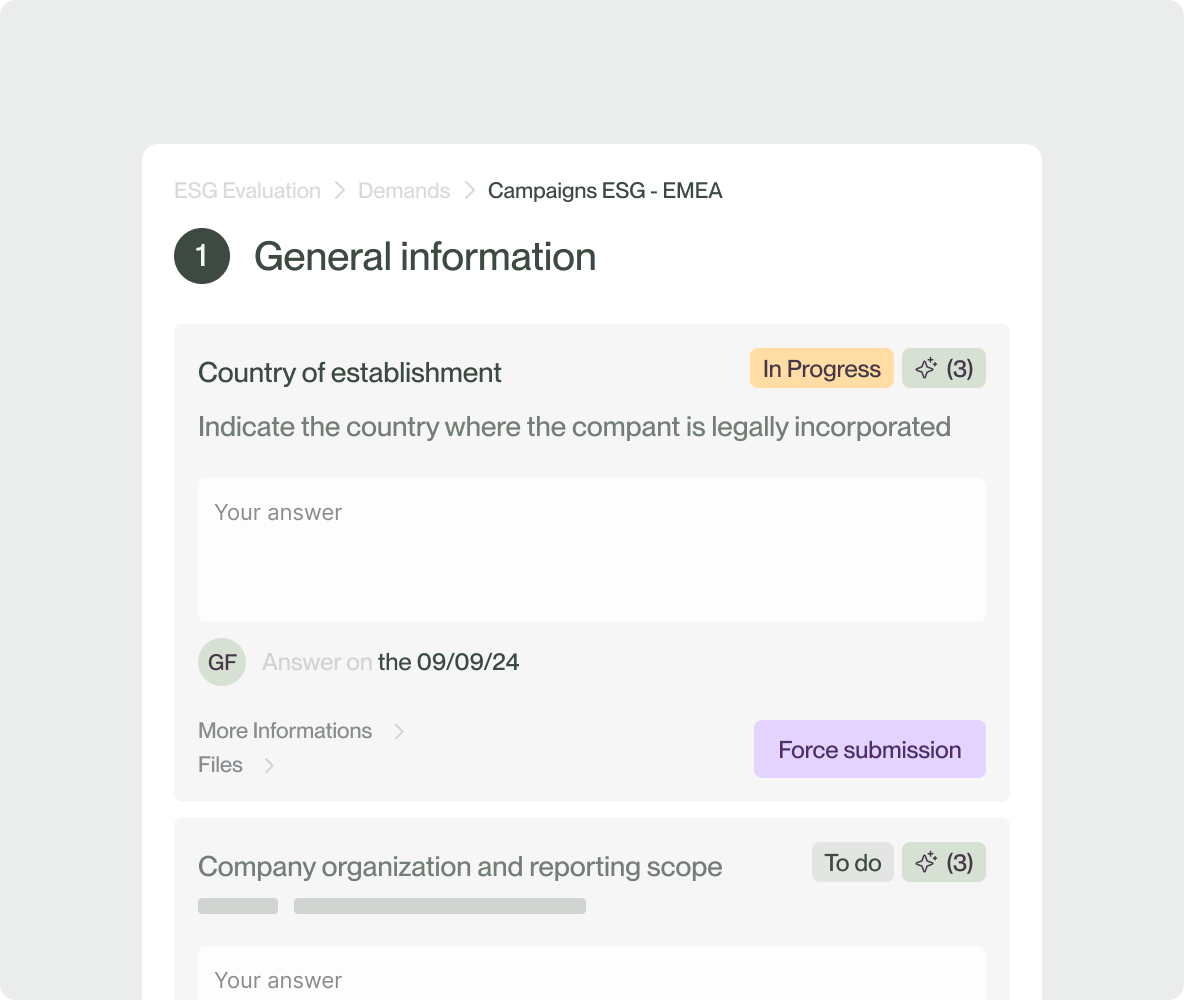This screenshot has width=1184, height=1000.
Task: Expand More Informations chevron
Action: pyautogui.click(x=399, y=731)
